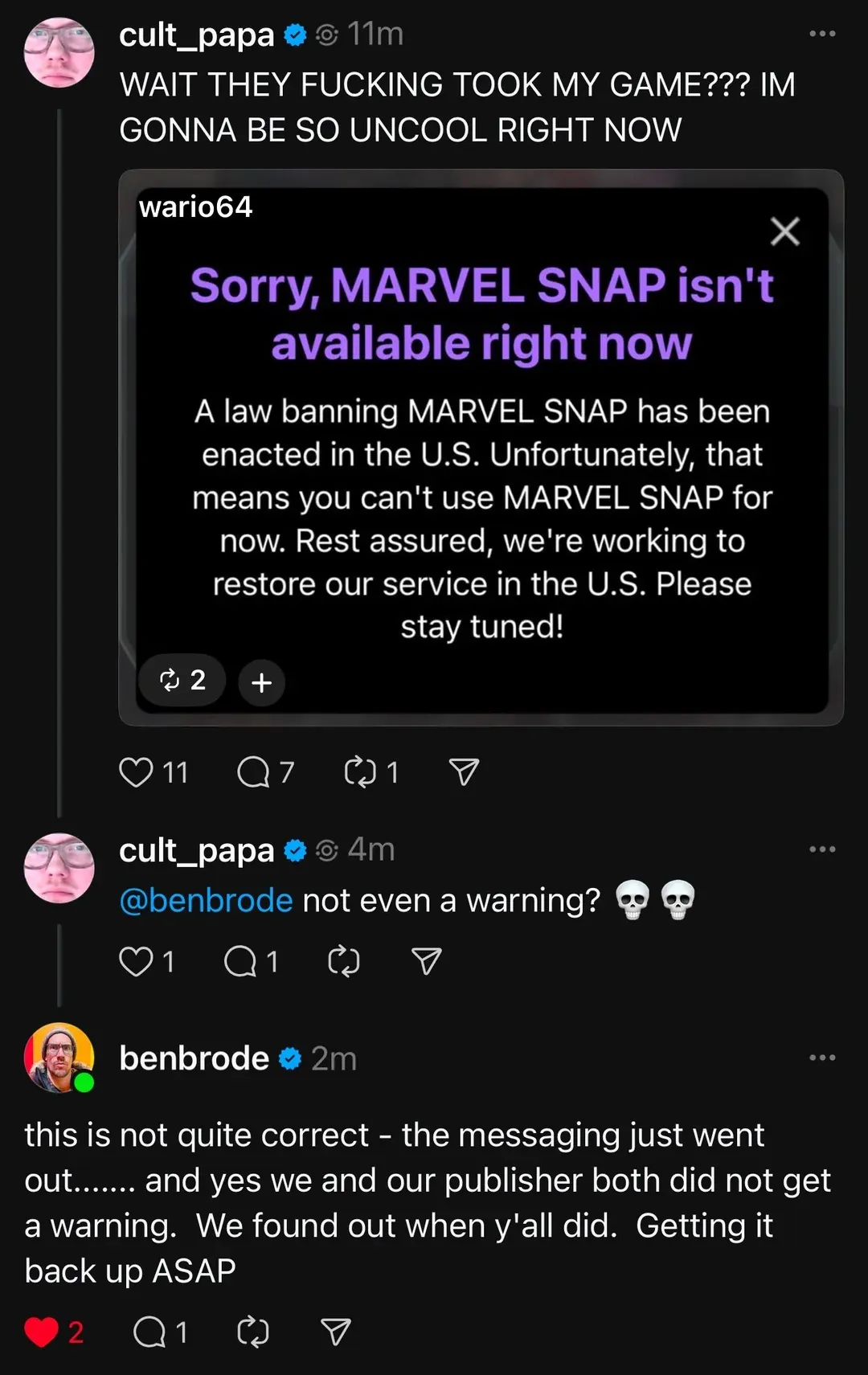Repost the 'not even a warning?' reply
Viewport: 868px width, 1375px height.
click(x=344, y=961)
